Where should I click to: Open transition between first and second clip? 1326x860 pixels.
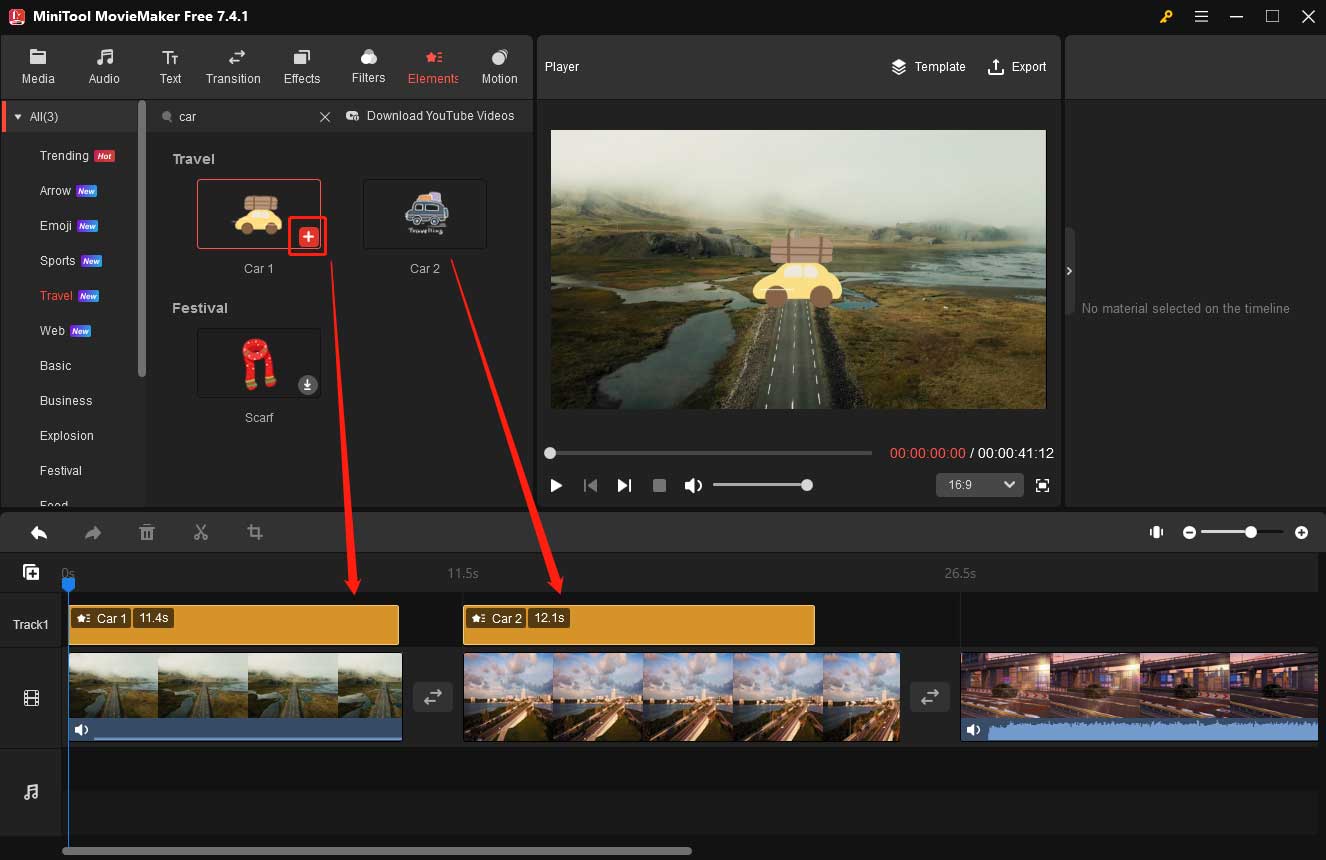point(433,697)
